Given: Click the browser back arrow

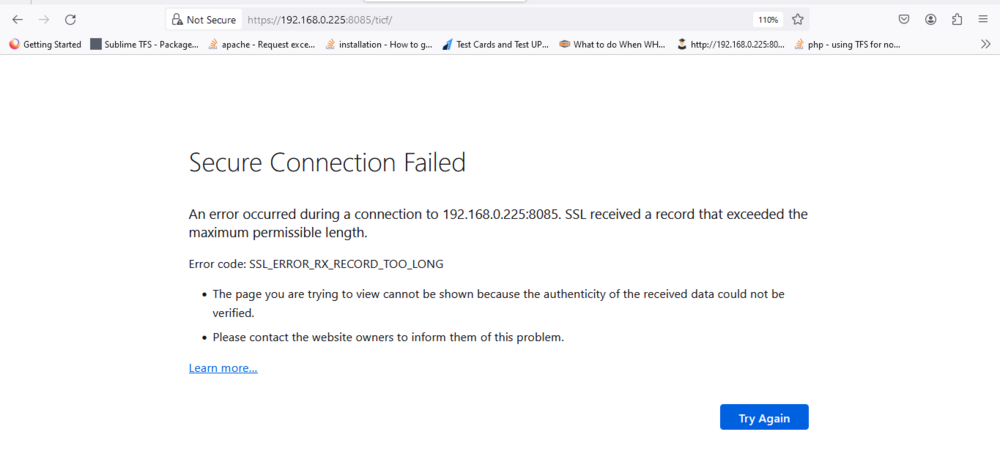Looking at the screenshot, I should click(17, 20).
